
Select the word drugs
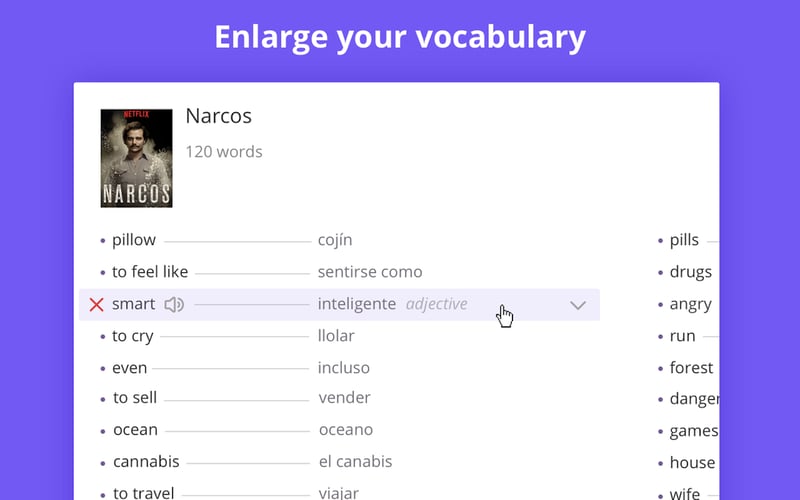pos(690,272)
